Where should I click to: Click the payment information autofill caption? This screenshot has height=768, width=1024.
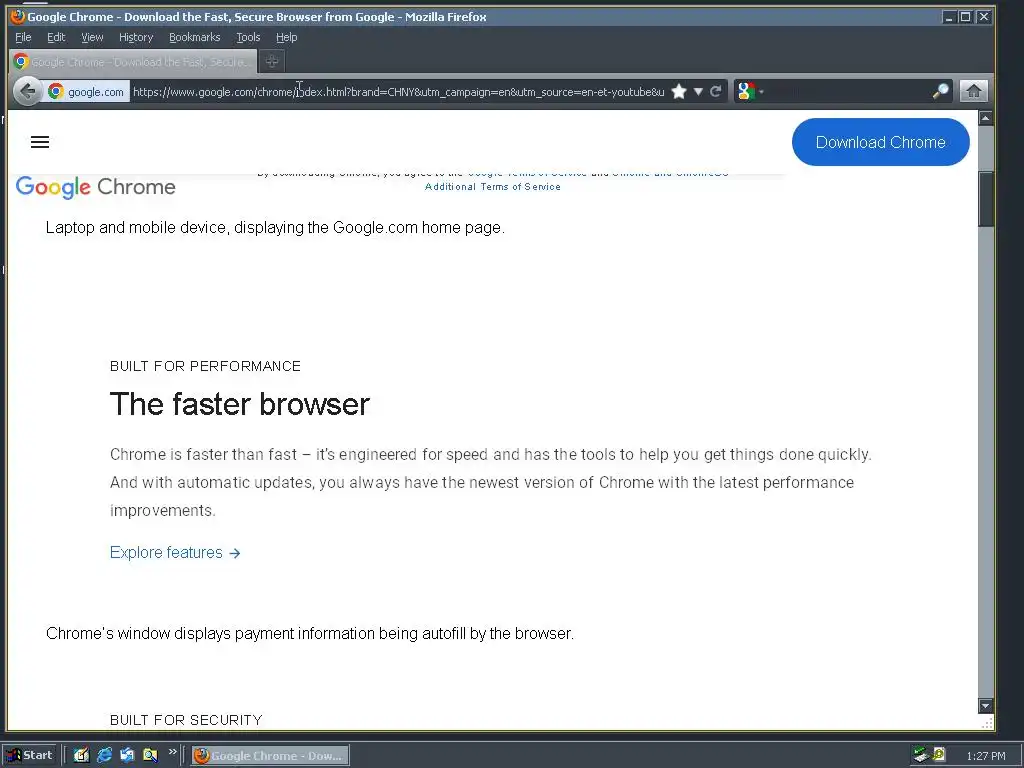pos(310,633)
